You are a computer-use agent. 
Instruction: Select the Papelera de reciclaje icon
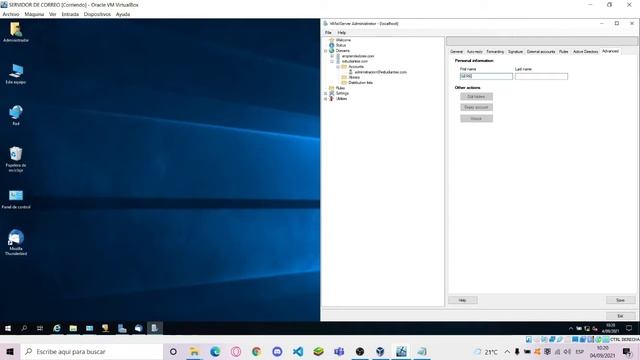pyautogui.click(x=16, y=159)
